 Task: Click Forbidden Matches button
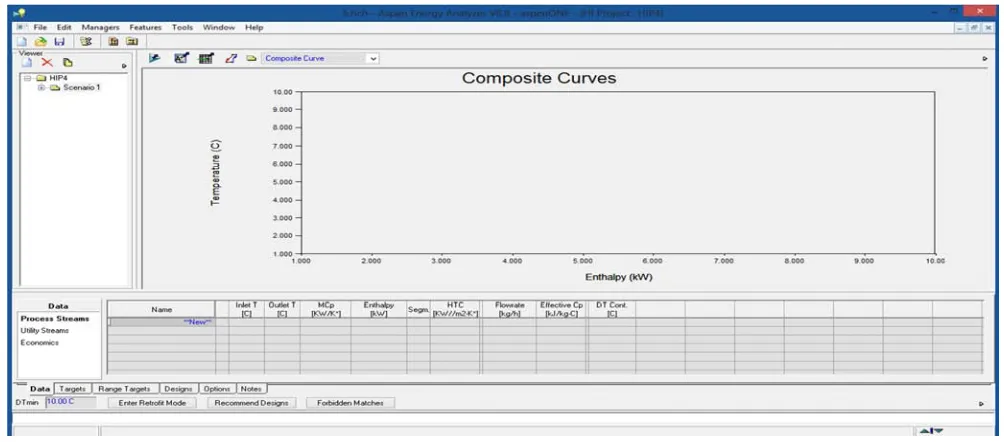tap(350, 404)
